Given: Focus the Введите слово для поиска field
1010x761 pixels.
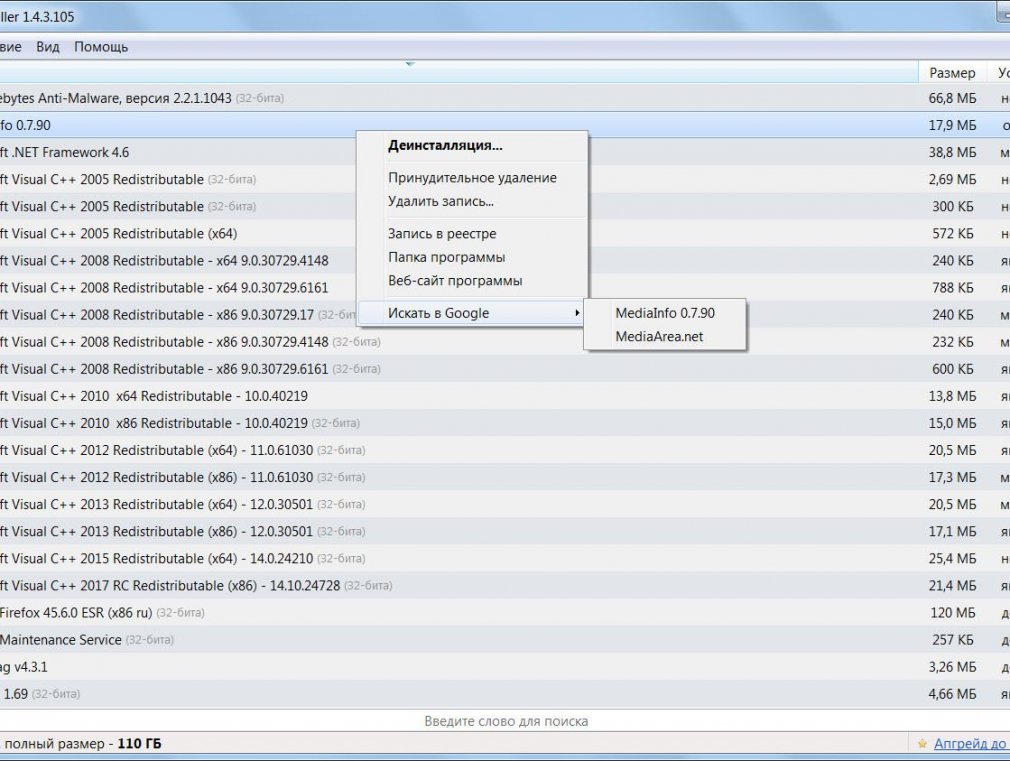Looking at the screenshot, I should [506, 721].
